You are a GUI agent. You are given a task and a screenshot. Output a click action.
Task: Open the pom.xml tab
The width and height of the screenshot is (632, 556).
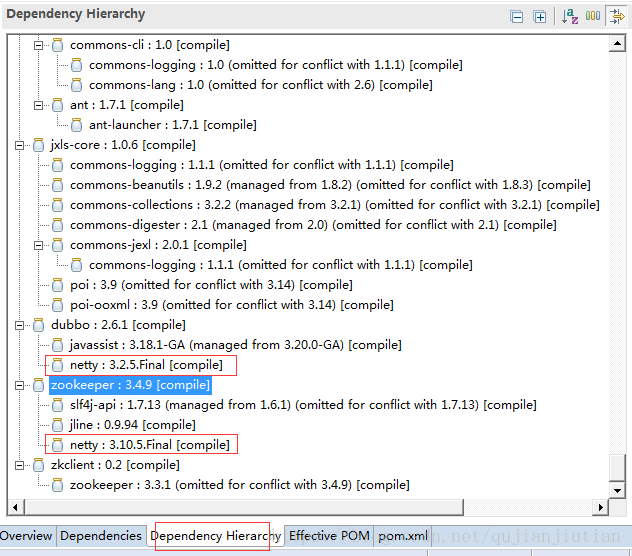(403, 536)
